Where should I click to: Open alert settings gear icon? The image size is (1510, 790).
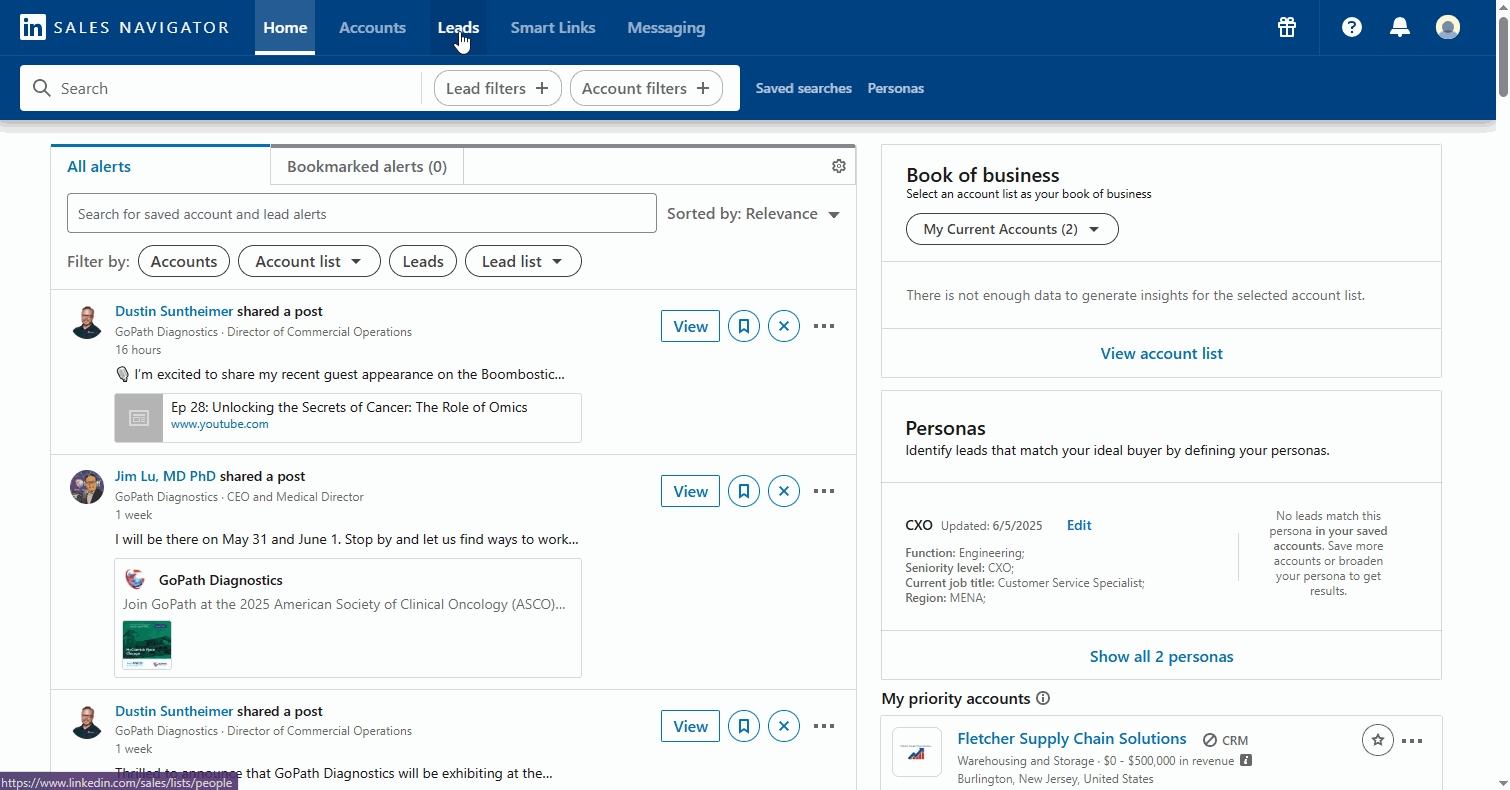839,166
